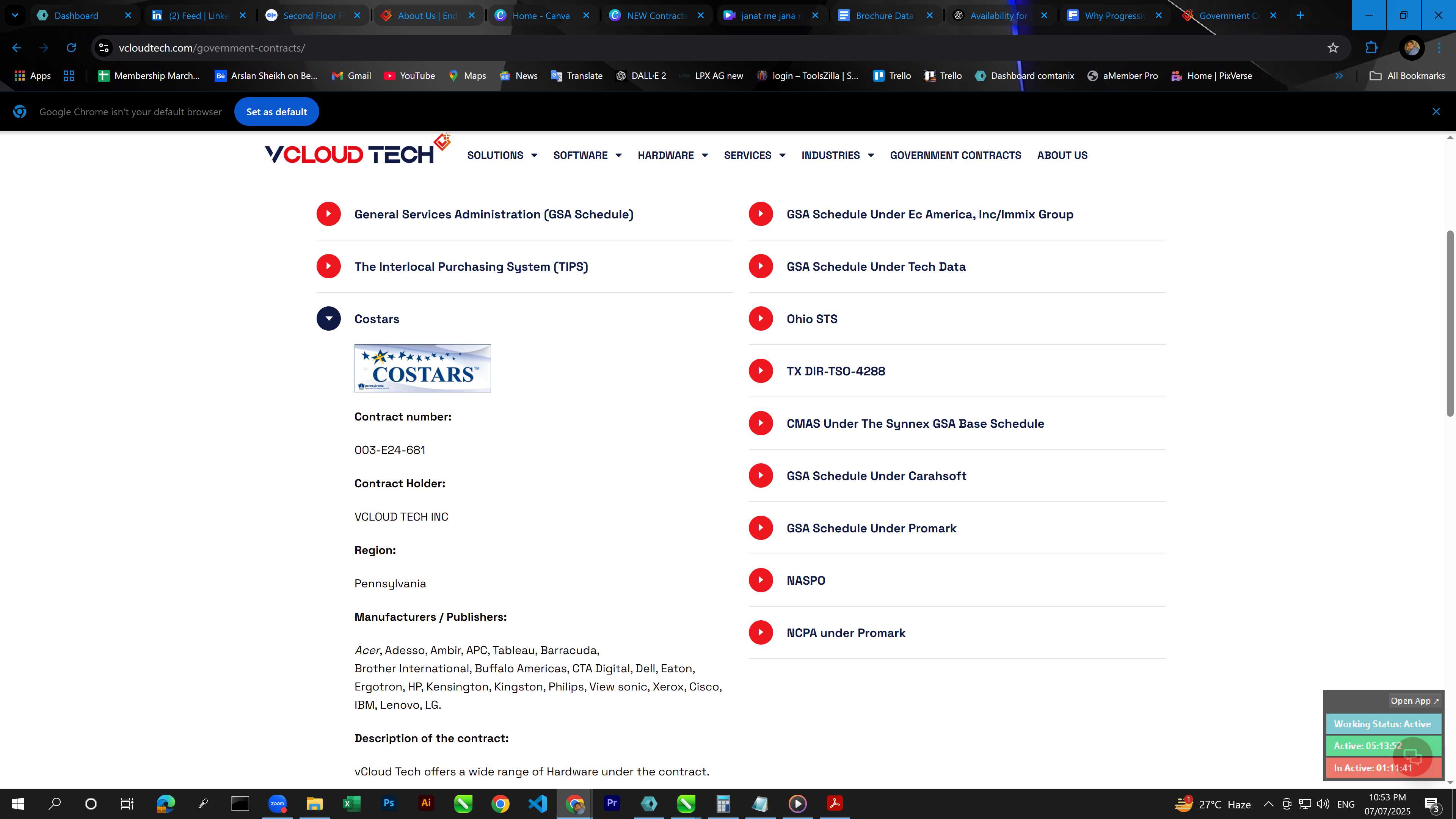
Task: Open a new browser tab
Action: 1300,16
